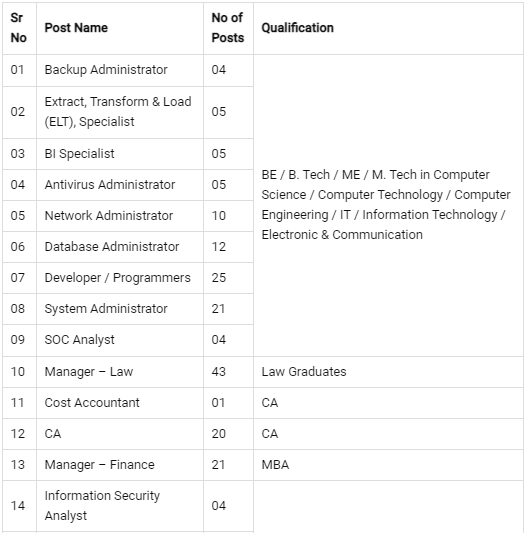
Task: Select the SOC Analyst post name
Action: point(80,340)
